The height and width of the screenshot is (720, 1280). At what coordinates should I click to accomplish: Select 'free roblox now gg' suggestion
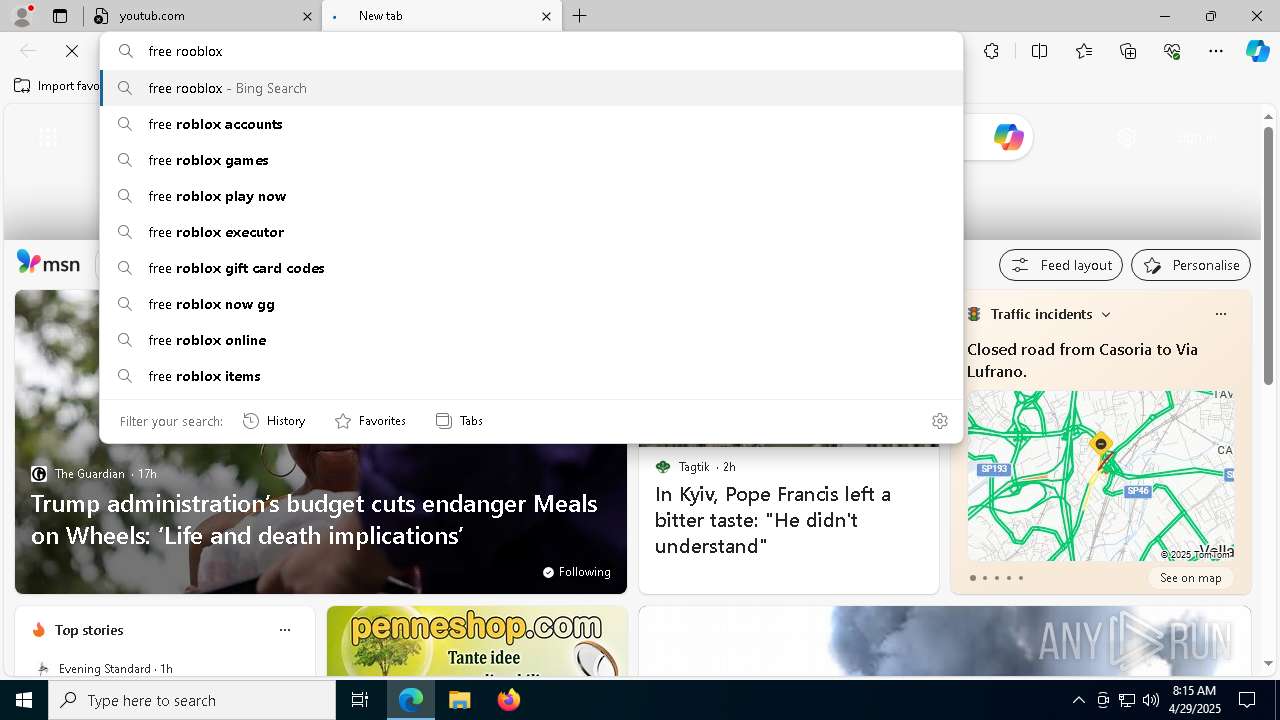(x=531, y=304)
